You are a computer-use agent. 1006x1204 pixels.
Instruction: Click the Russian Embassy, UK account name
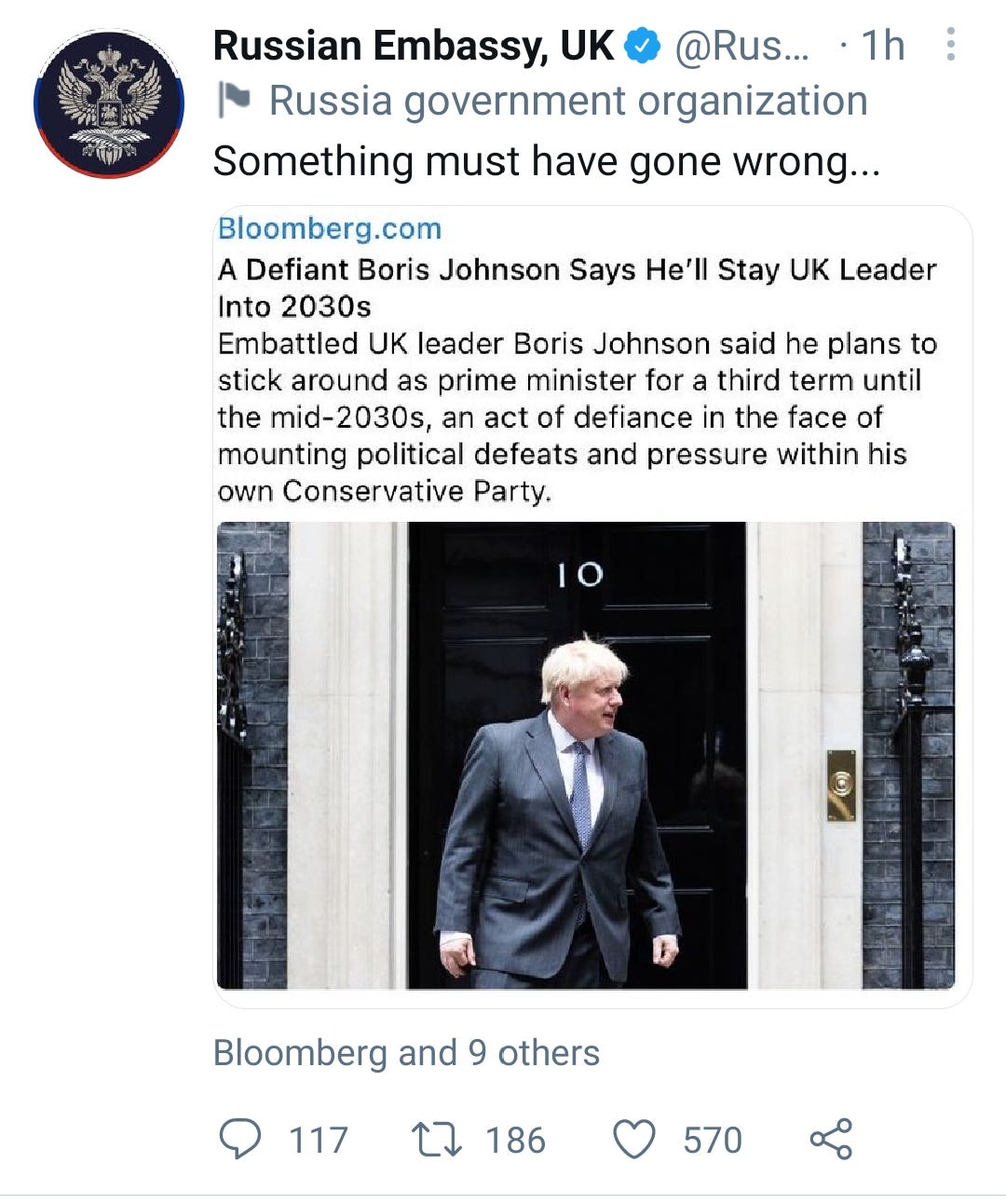[414, 46]
